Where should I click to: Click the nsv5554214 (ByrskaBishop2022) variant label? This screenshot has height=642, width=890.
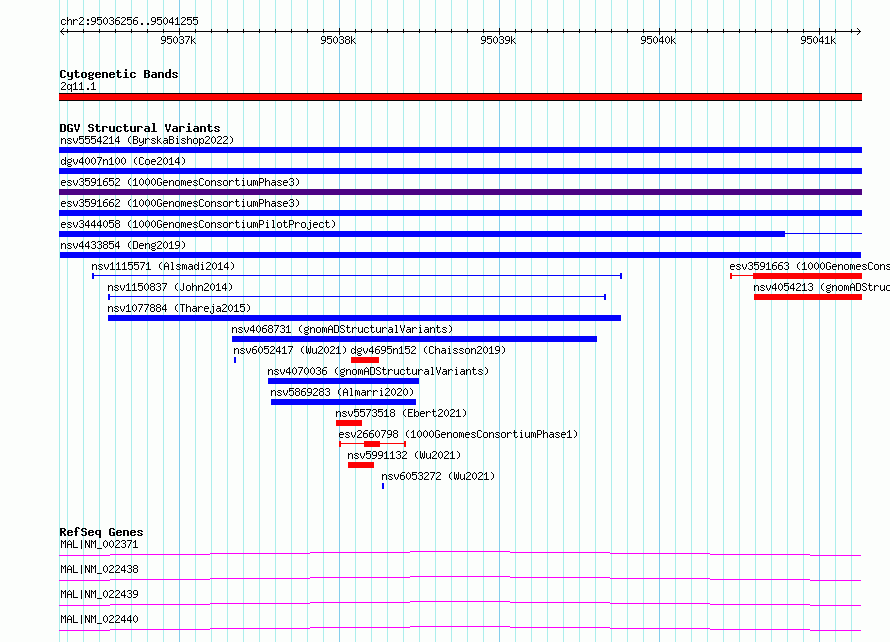click(x=147, y=140)
